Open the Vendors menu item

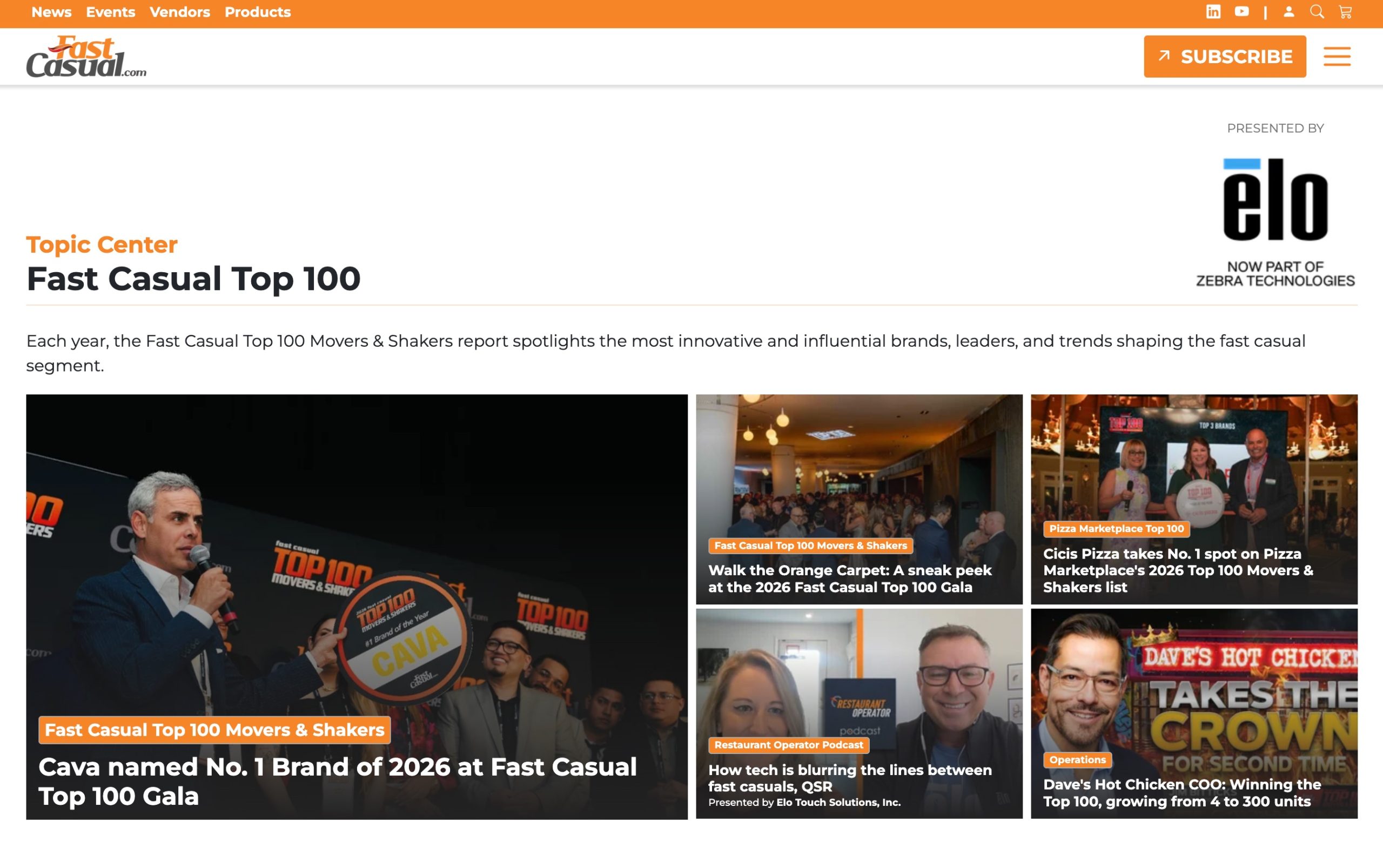[x=180, y=12]
